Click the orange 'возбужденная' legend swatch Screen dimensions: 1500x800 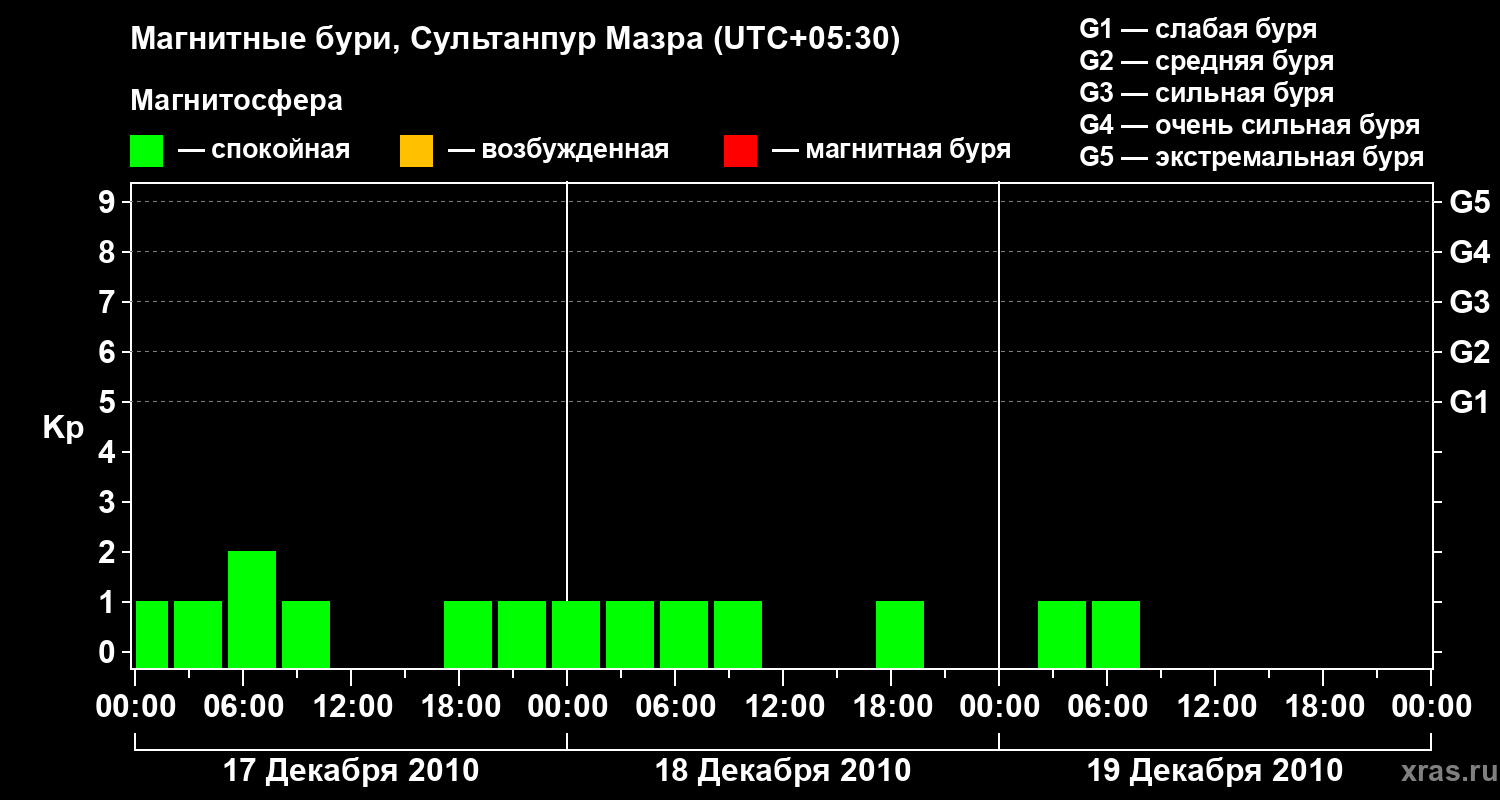(x=416, y=151)
